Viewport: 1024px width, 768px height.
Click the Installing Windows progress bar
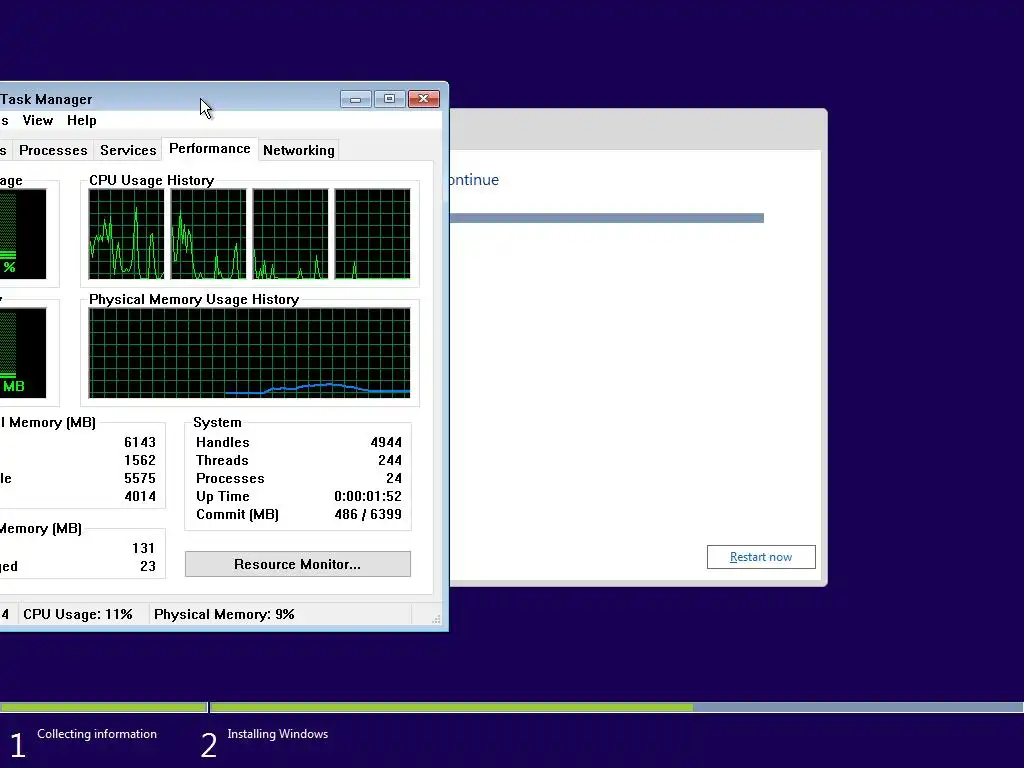pyautogui.click(x=616, y=707)
